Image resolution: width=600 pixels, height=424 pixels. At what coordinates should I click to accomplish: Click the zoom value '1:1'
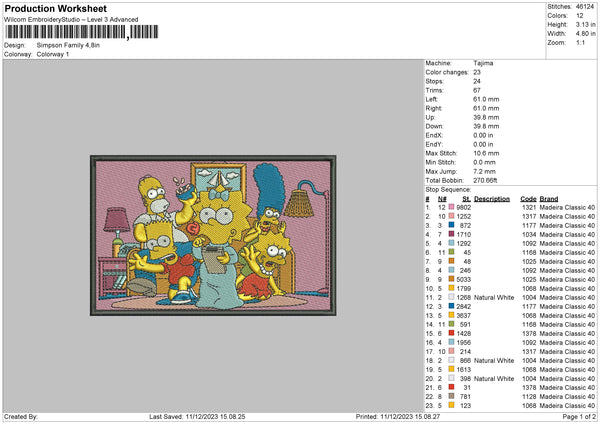(580, 42)
